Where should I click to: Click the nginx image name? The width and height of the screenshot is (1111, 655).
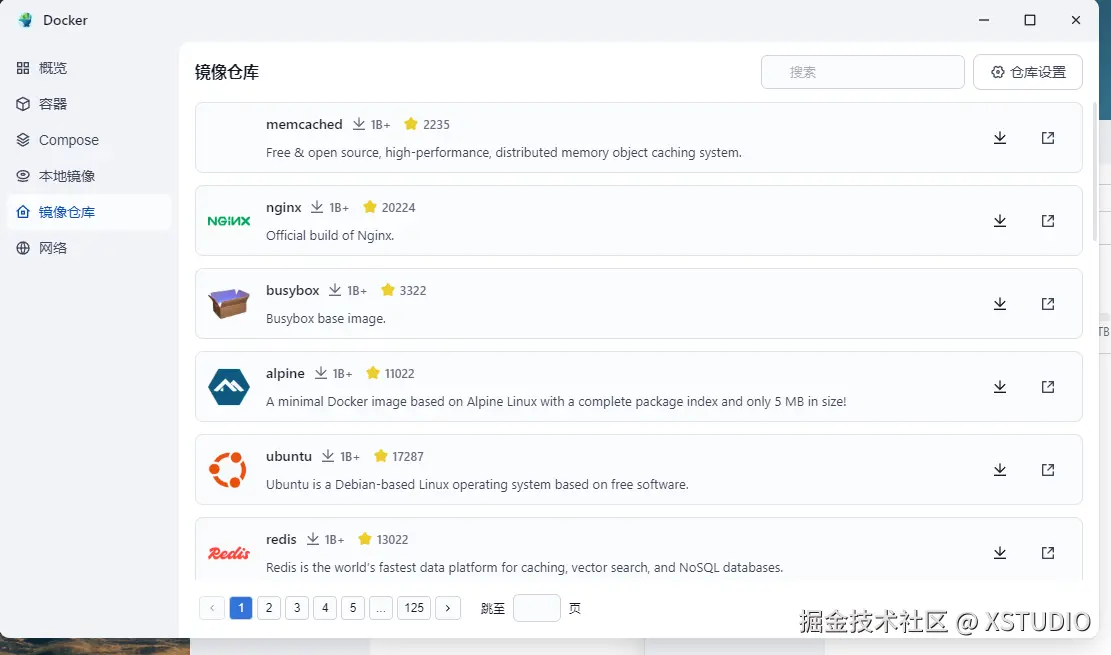[x=283, y=207]
